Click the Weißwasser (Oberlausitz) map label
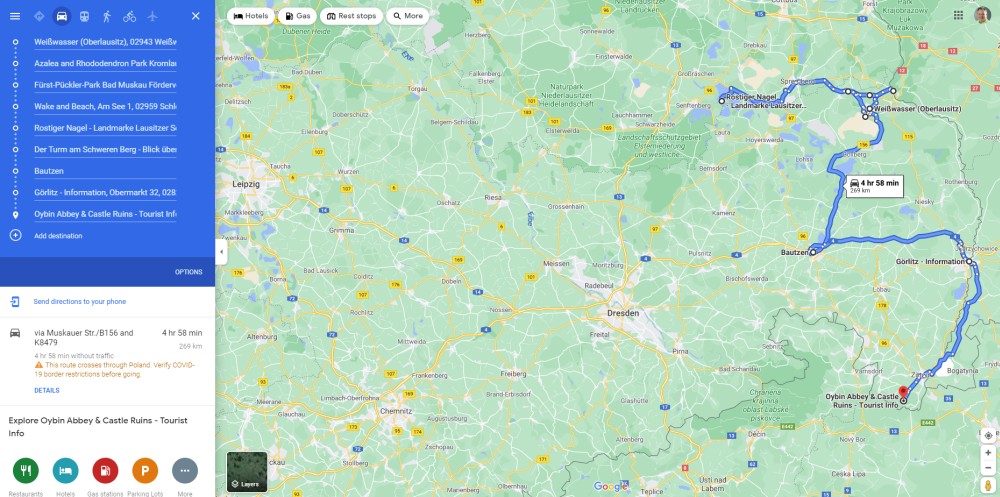 pos(917,109)
